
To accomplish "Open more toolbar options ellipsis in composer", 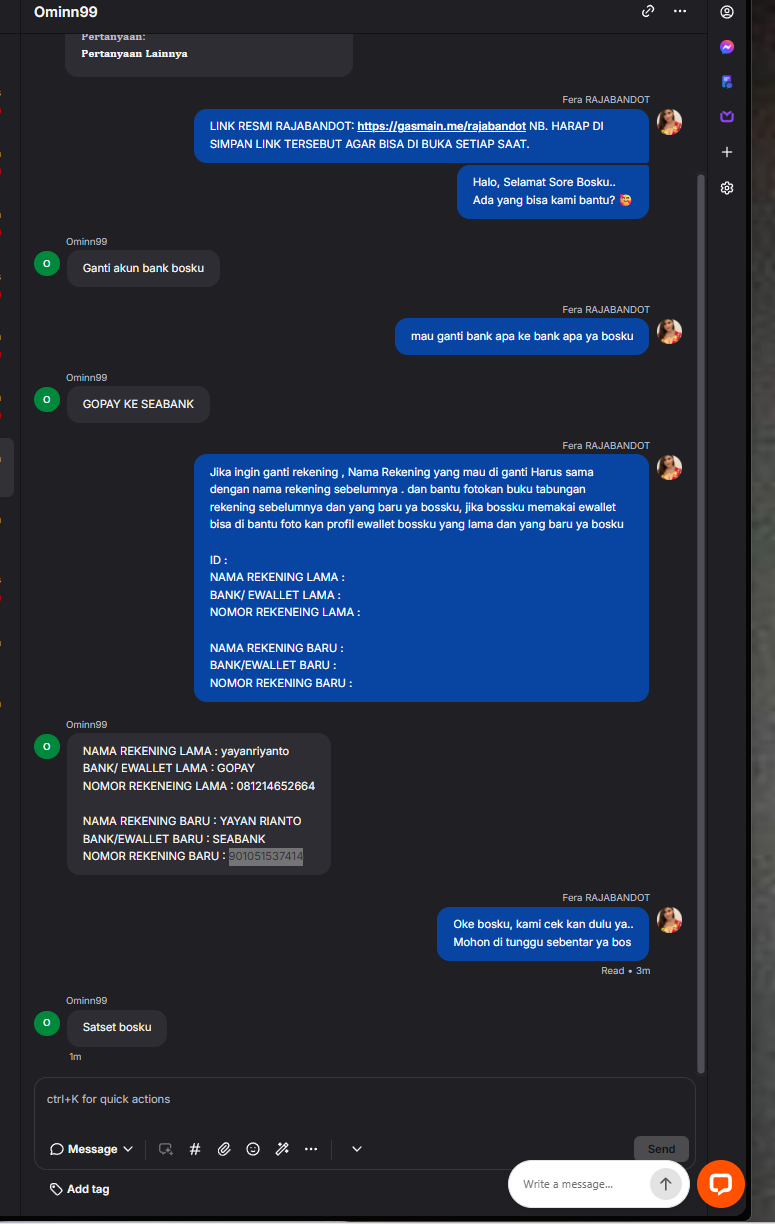I will pos(311,1149).
